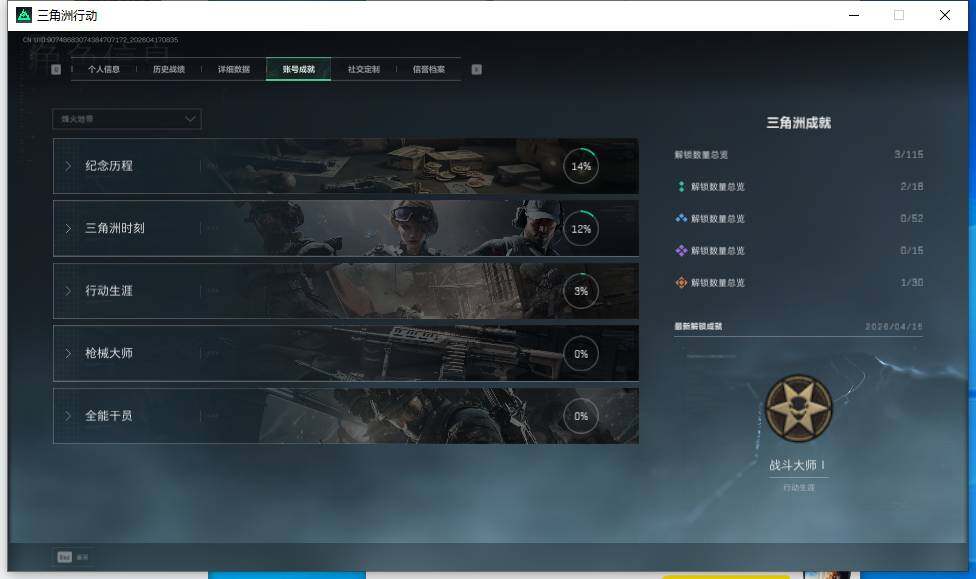This screenshot has height=579, width=976.
Task: Click the 3/115 total unlocked count
Action: pos(909,154)
